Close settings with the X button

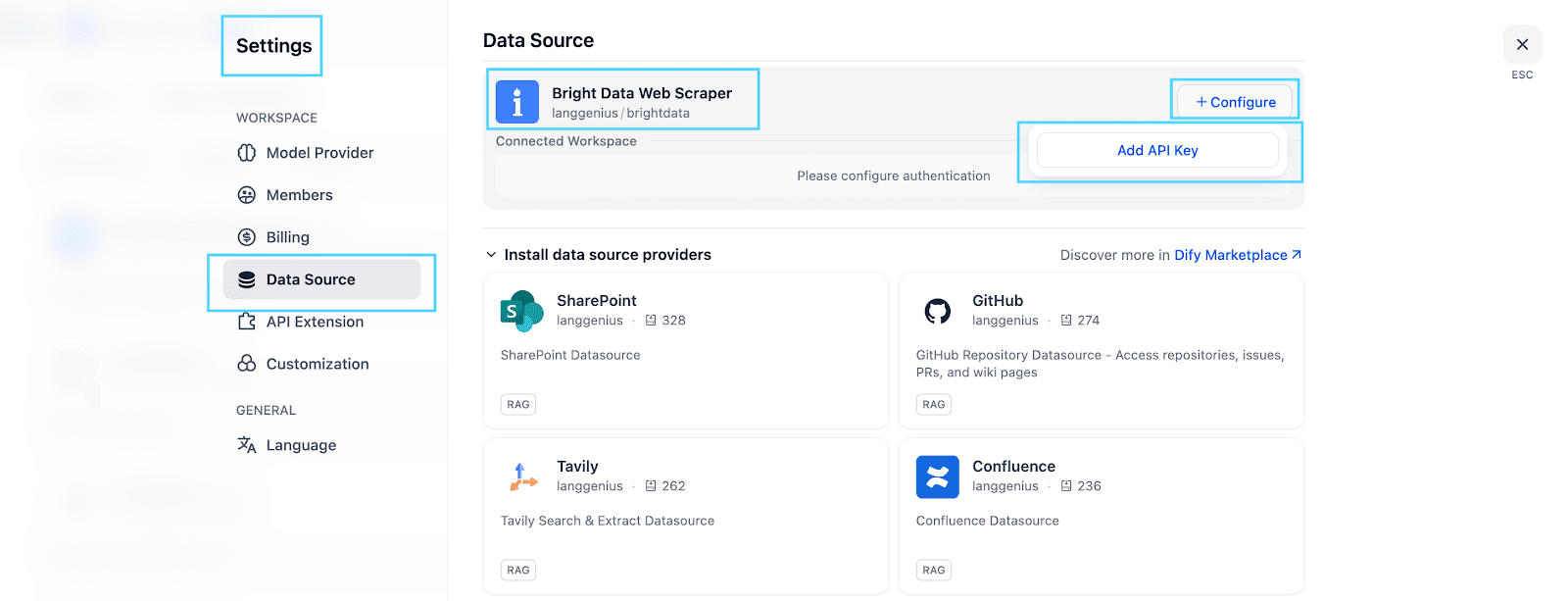(1522, 44)
